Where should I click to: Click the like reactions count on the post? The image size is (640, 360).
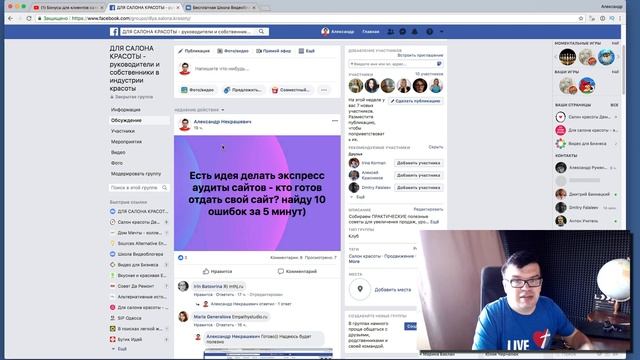pyautogui.click(x=182, y=258)
